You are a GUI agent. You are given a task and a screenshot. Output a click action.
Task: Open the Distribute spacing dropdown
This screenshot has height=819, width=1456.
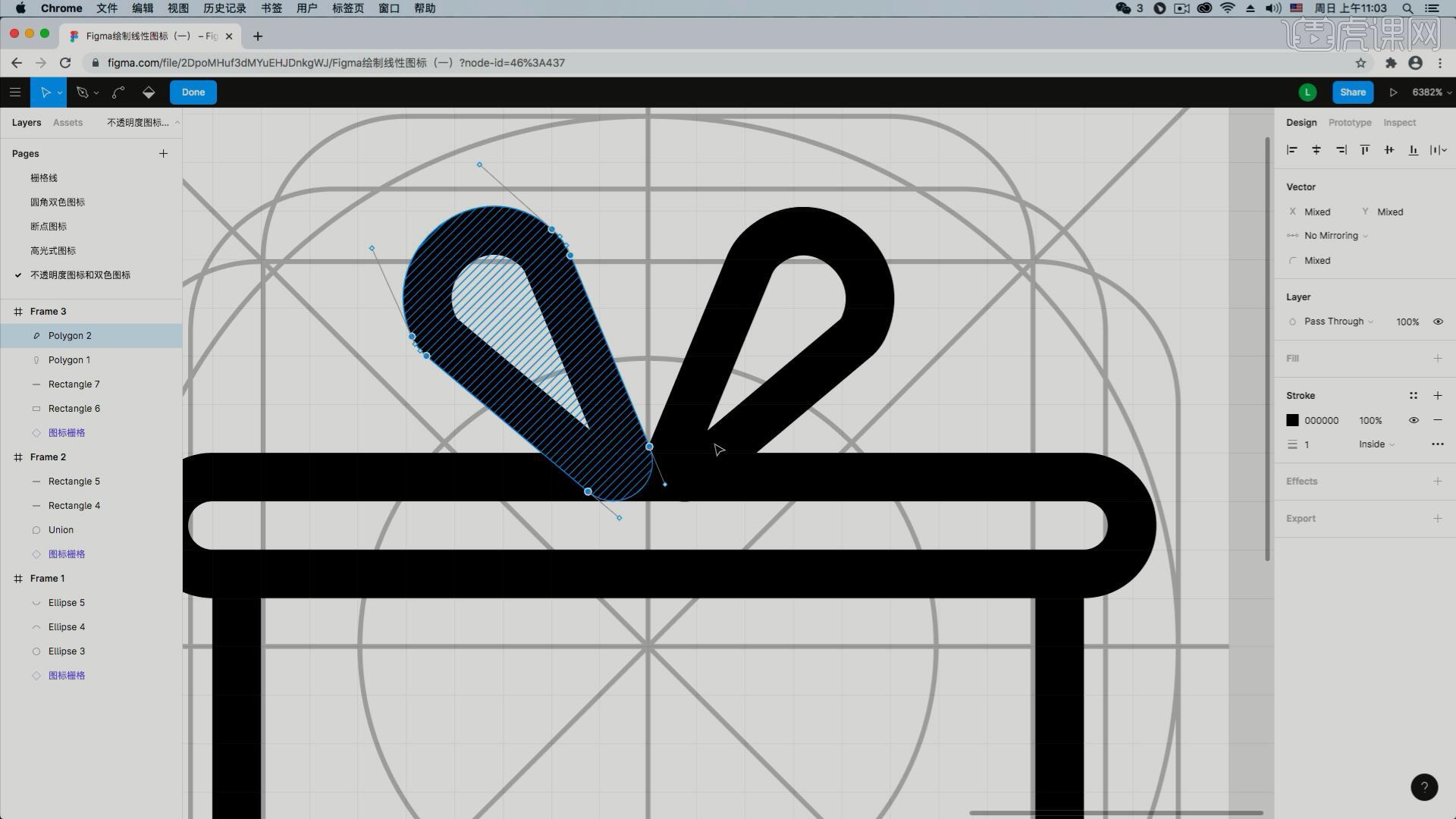click(x=1439, y=150)
